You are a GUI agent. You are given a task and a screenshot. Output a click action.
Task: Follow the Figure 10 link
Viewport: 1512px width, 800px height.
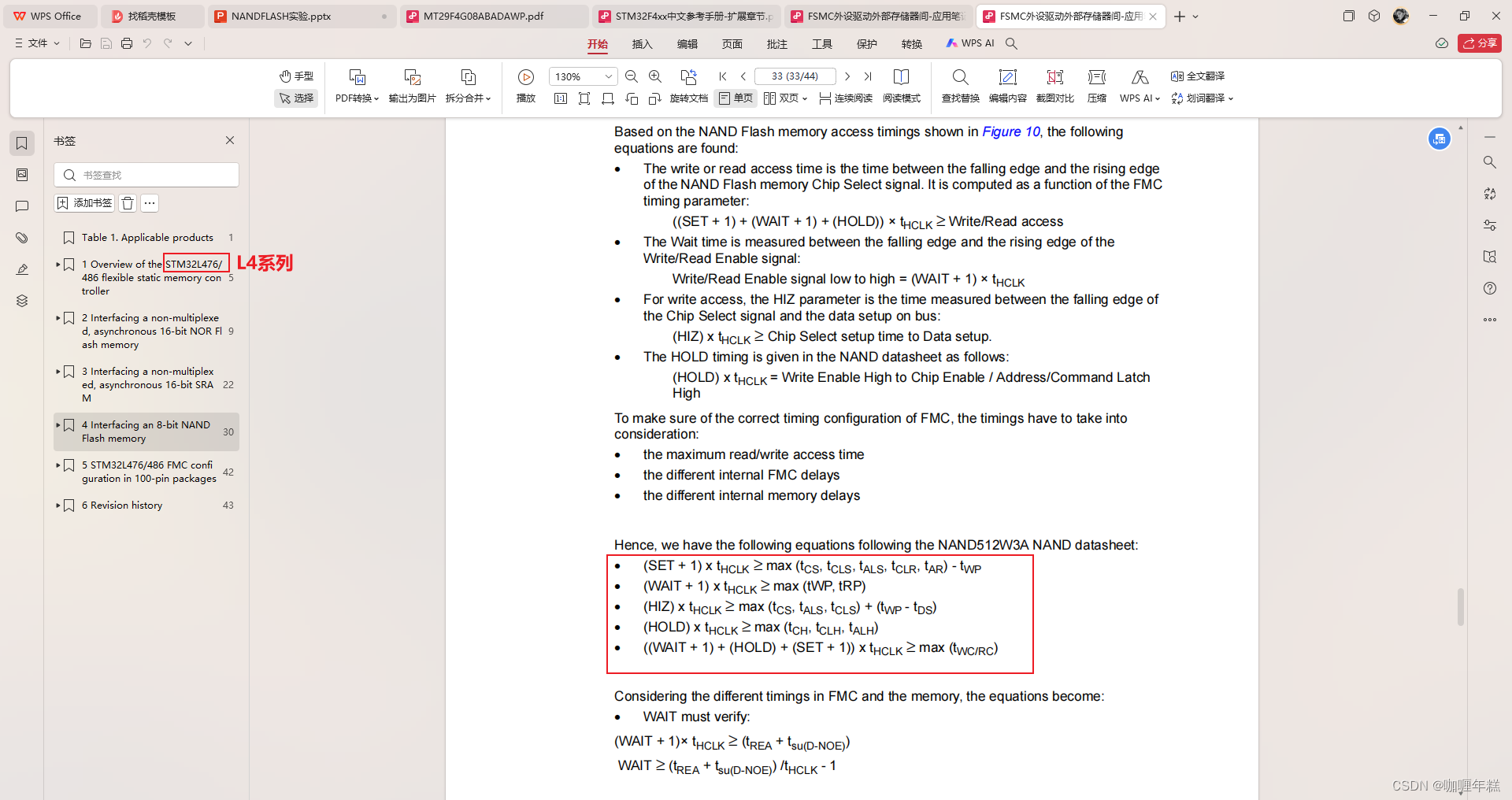coord(1011,131)
